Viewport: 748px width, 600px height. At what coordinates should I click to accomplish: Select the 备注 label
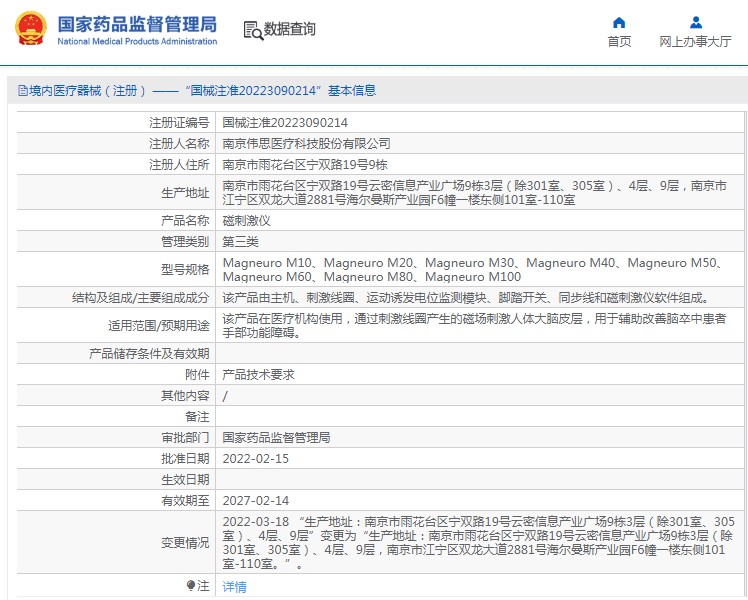(x=197, y=417)
